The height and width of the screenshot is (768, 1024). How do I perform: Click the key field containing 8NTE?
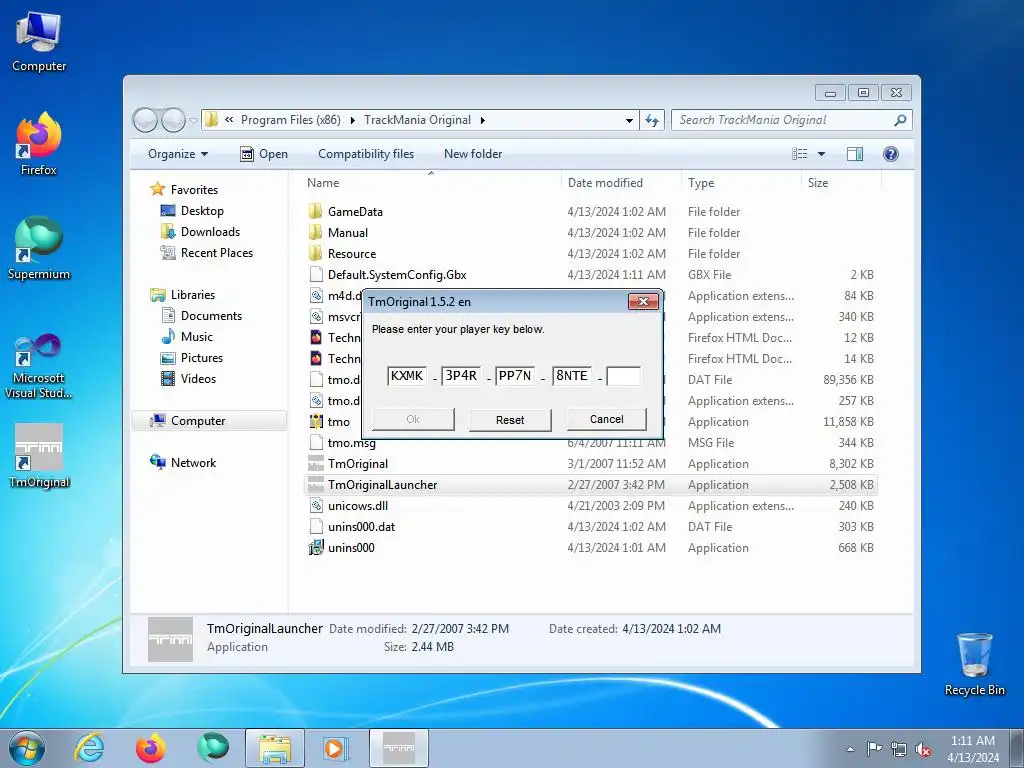click(572, 376)
